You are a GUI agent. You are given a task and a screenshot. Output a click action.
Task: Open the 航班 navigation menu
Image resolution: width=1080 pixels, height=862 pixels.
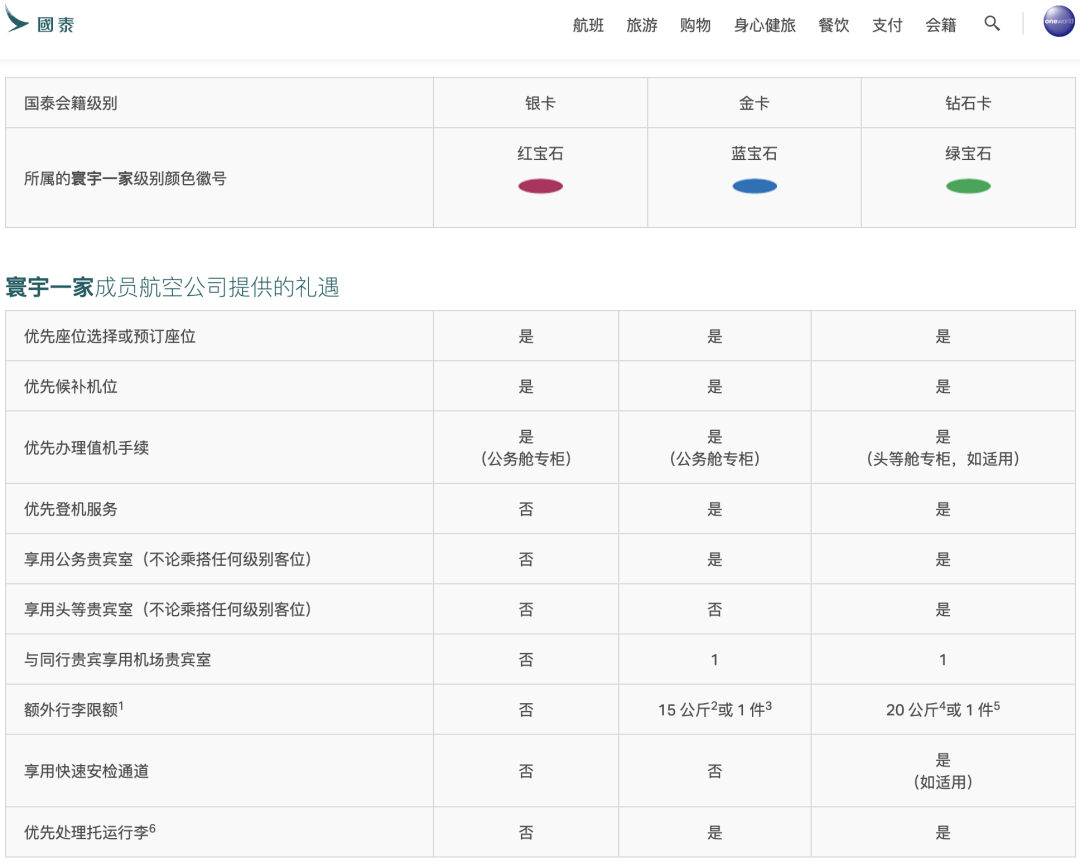point(588,25)
